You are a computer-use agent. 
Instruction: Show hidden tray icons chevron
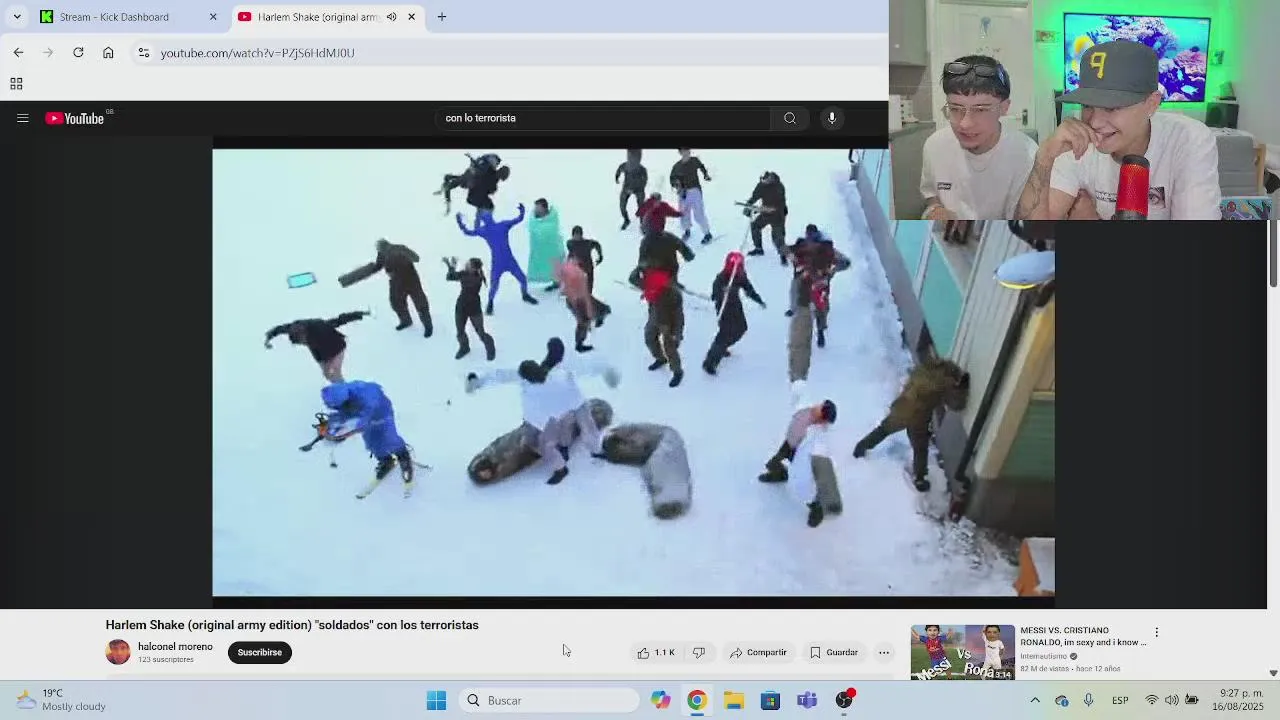coord(1035,700)
